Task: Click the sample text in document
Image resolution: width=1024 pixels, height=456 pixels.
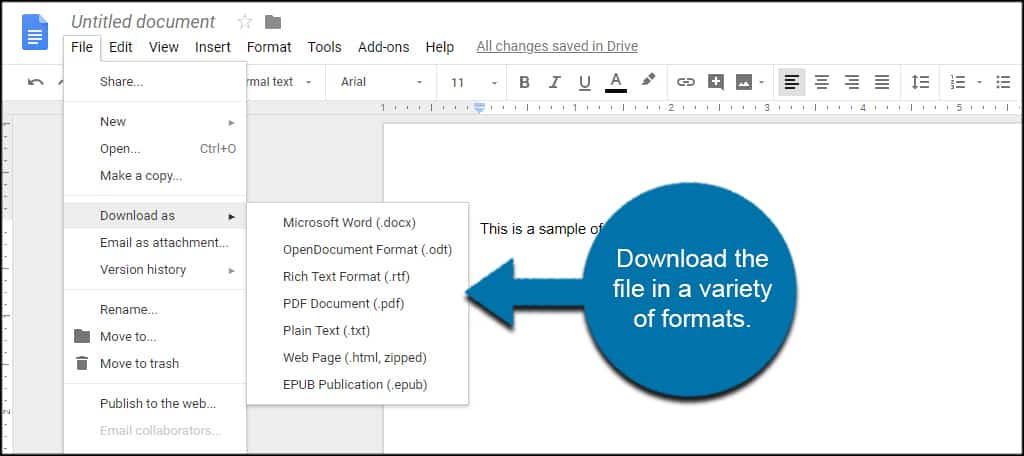Action: coord(541,229)
